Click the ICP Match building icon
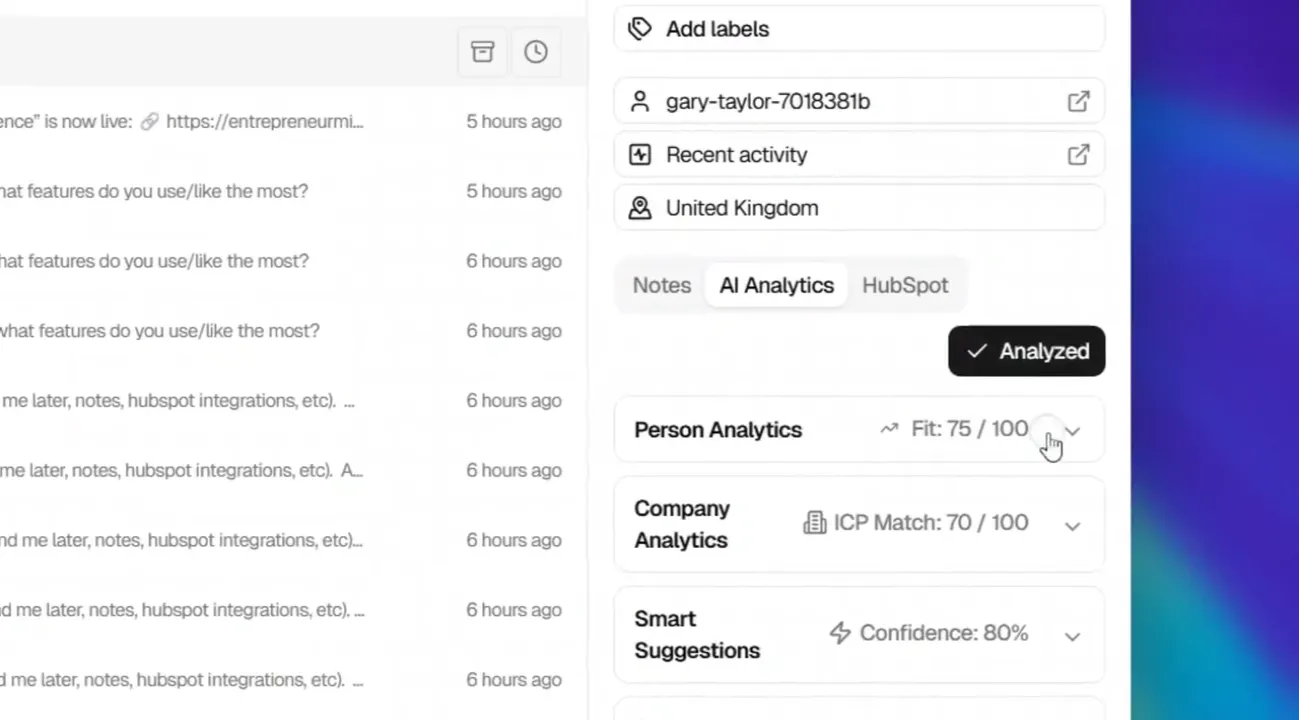 (x=815, y=522)
